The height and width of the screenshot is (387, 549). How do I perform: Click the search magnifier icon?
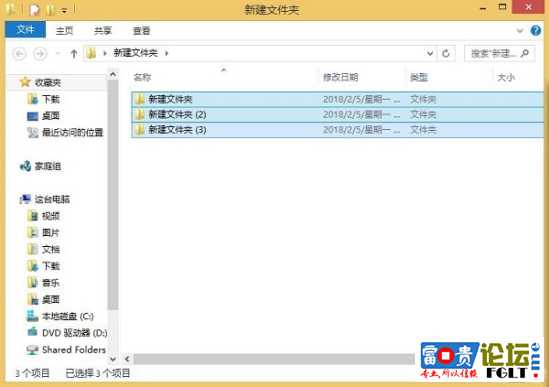click(x=524, y=53)
